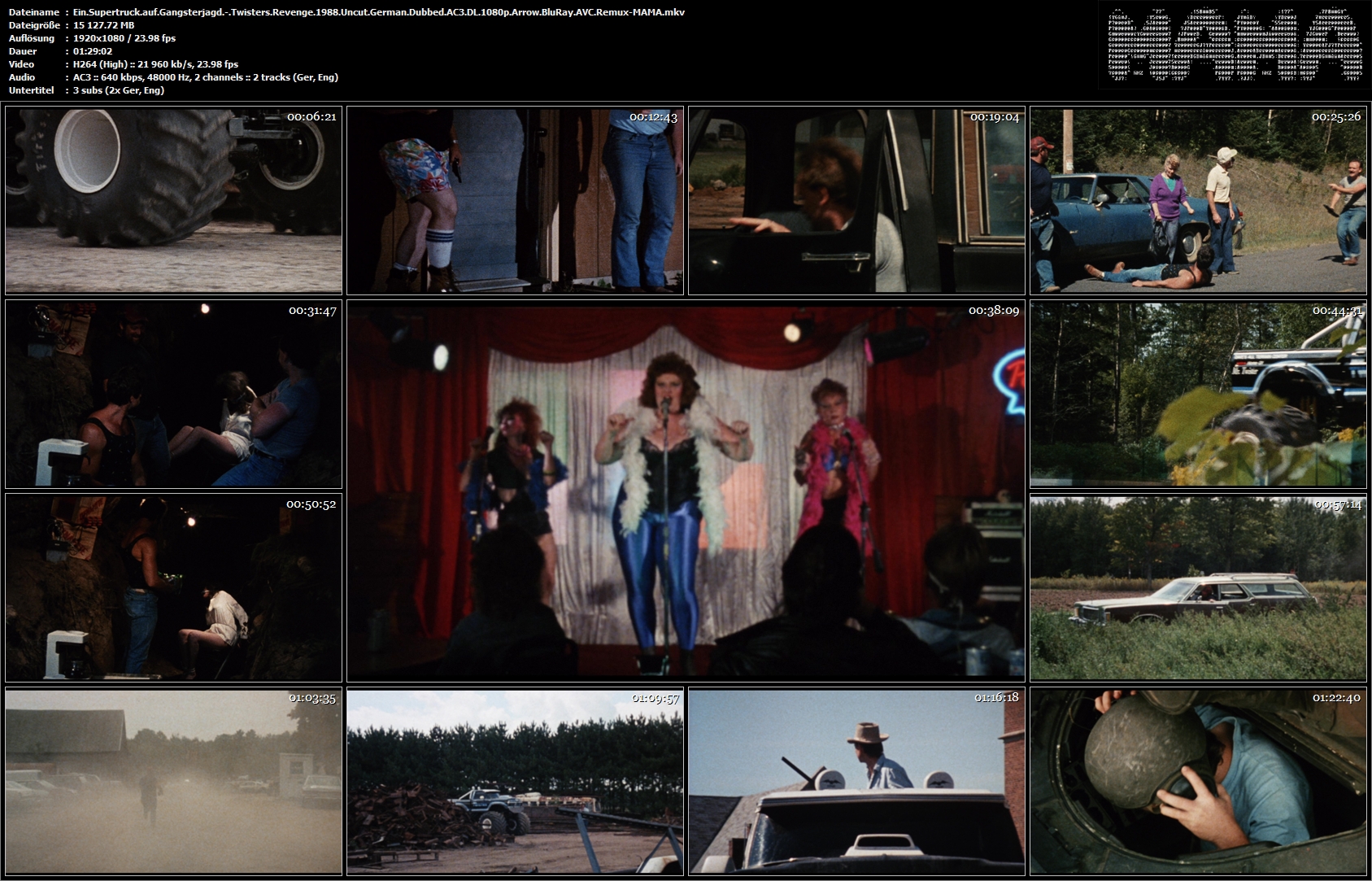
Task: Open the thumbnail at 00:12:43
Action: click(515, 200)
